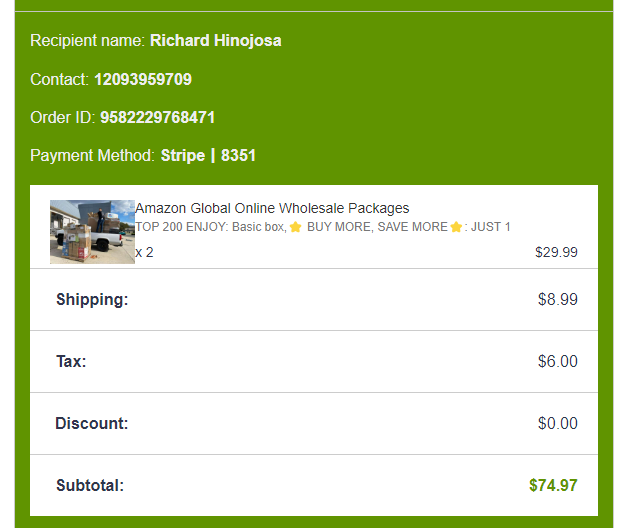The image size is (624, 528).
Task: Click the Subtotal label
Action: click(x=90, y=485)
